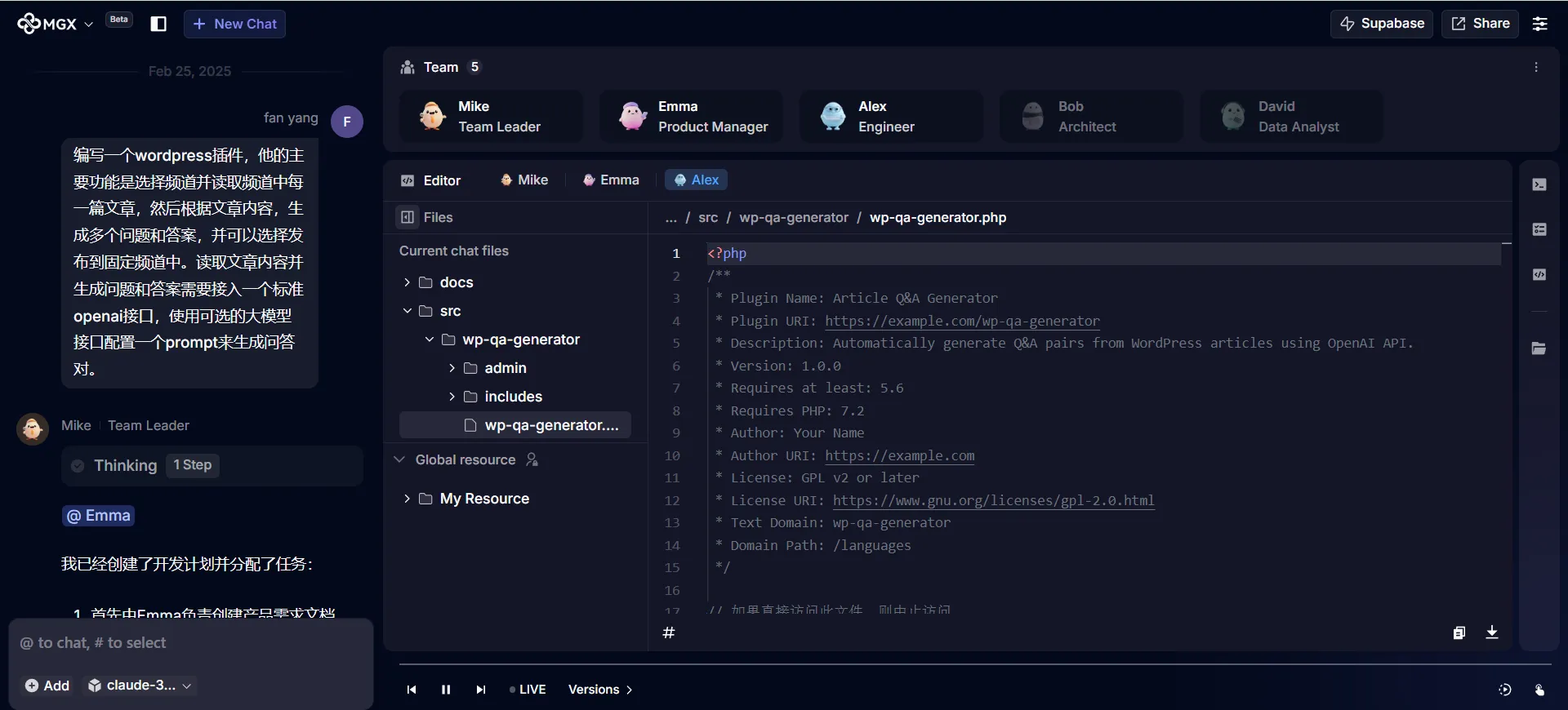Click the Share button

pos(1480,24)
